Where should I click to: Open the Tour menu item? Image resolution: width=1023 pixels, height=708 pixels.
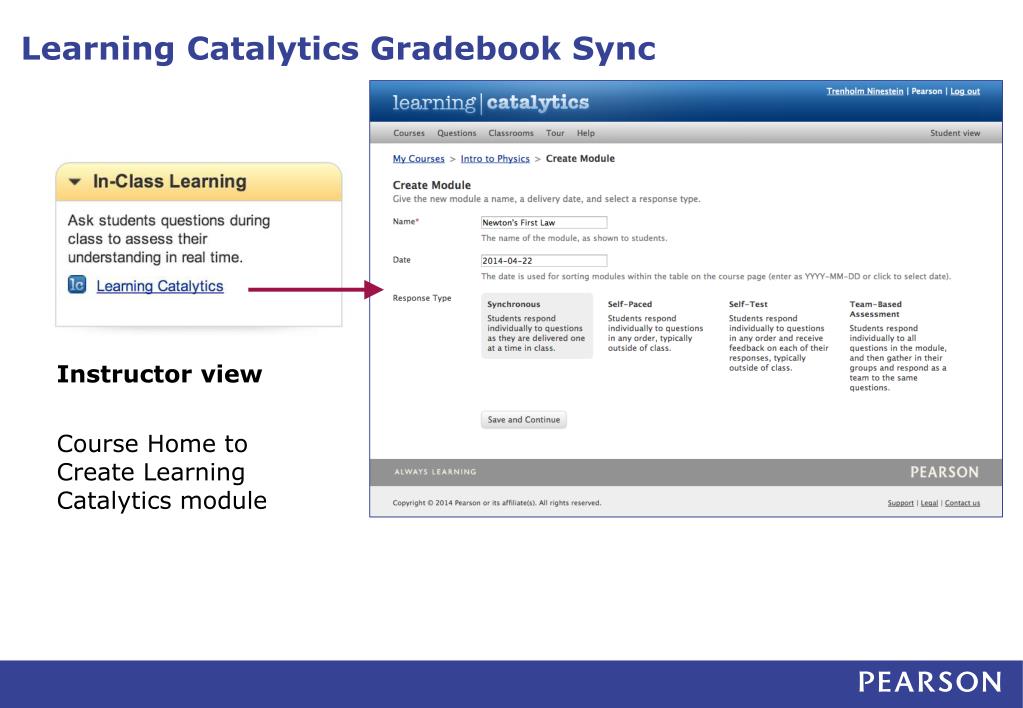pyautogui.click(x=555, y=133)
